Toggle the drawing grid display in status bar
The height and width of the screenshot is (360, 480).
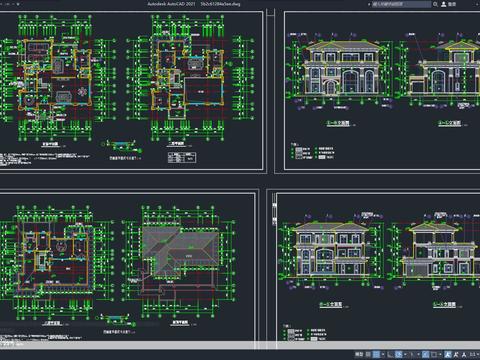(368, 354)
